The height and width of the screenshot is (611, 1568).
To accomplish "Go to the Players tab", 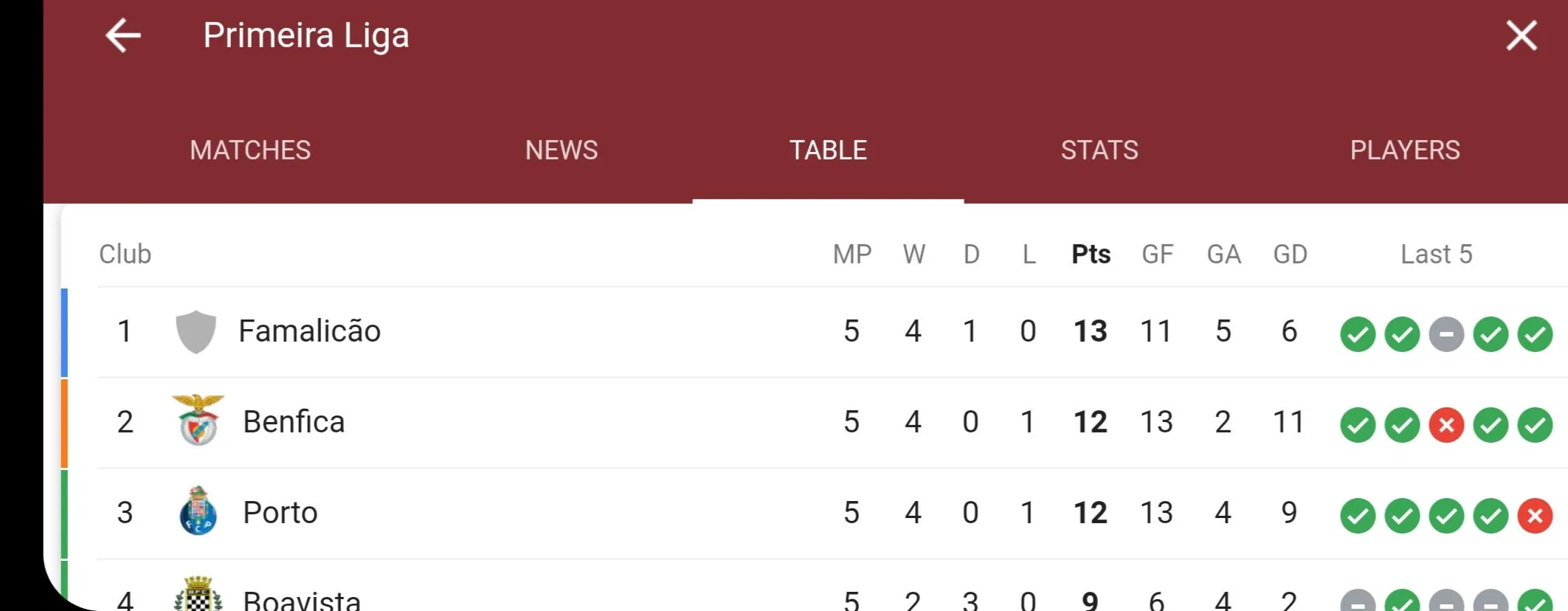I will coord(1404,151).
